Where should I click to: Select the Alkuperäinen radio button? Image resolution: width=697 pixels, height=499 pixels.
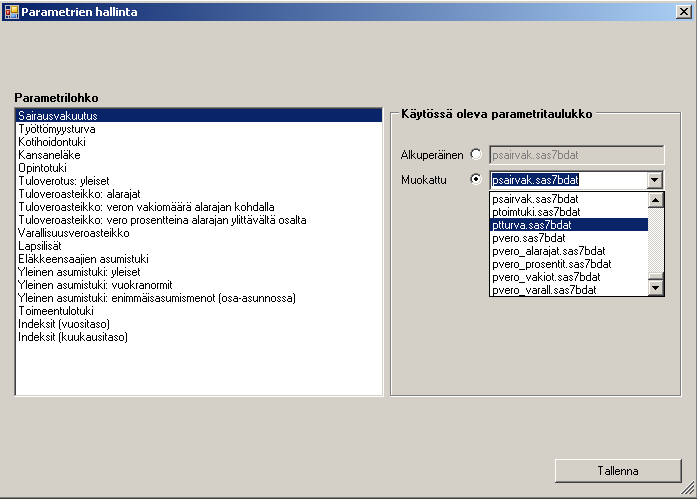point(476,154)
